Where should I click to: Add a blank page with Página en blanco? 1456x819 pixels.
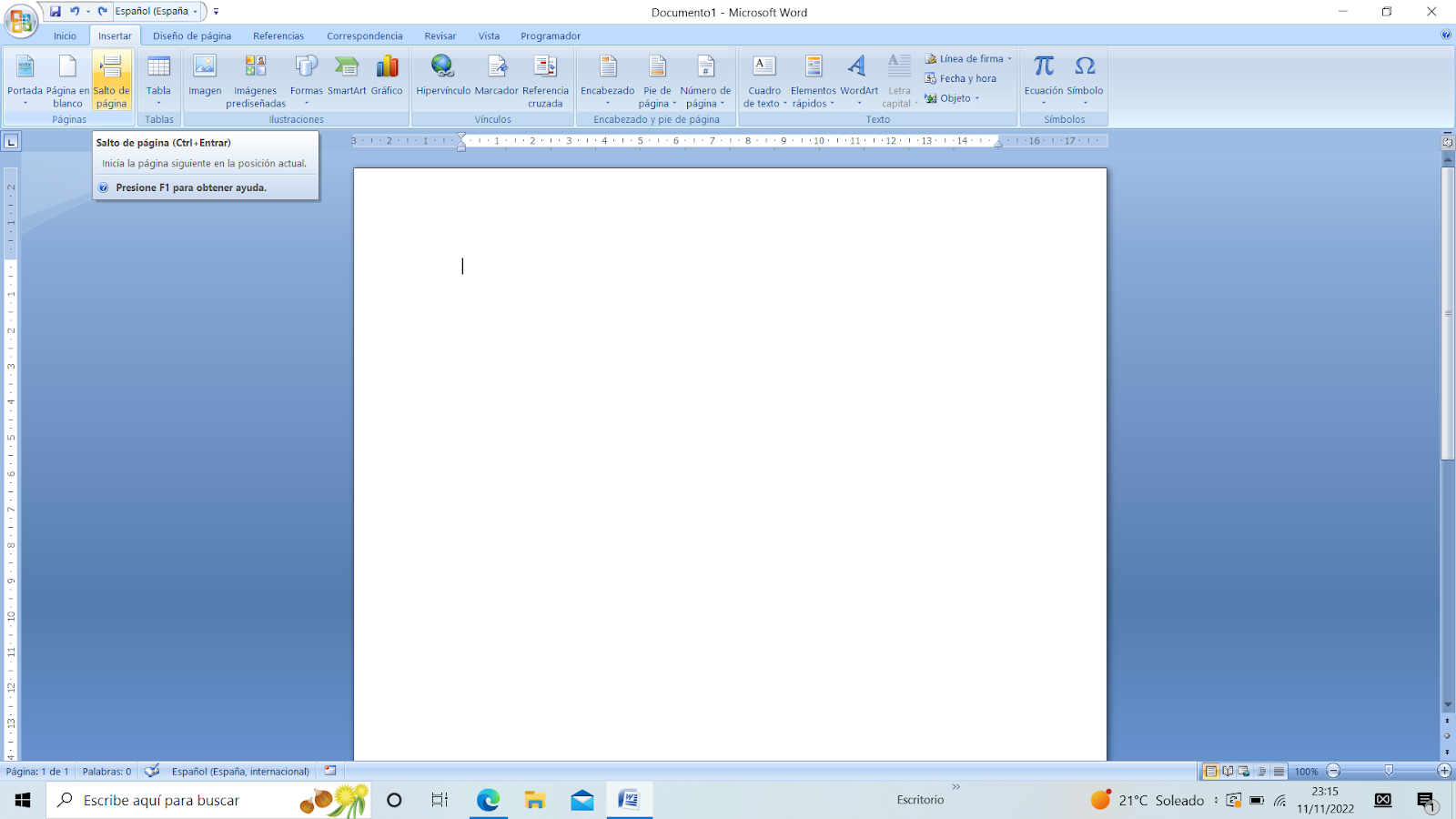[x=67, y=80]
